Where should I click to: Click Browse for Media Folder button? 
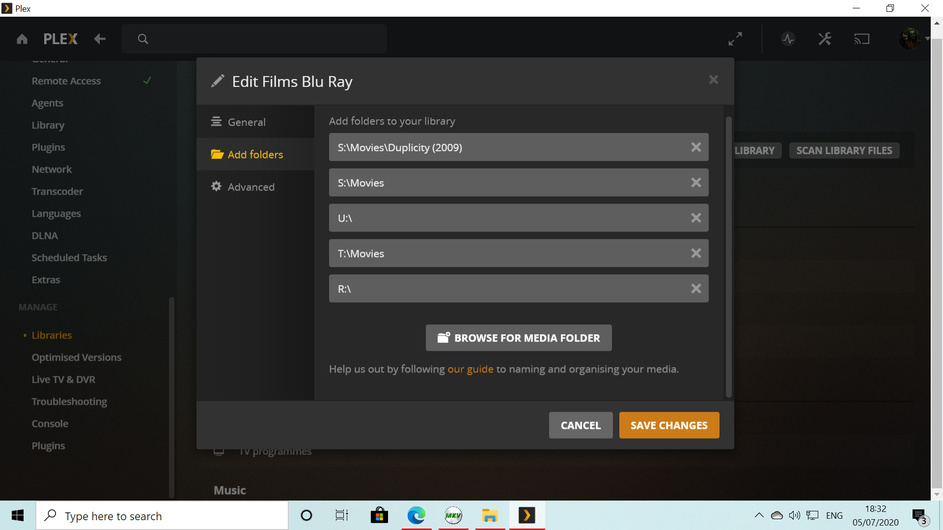[518, 338]
